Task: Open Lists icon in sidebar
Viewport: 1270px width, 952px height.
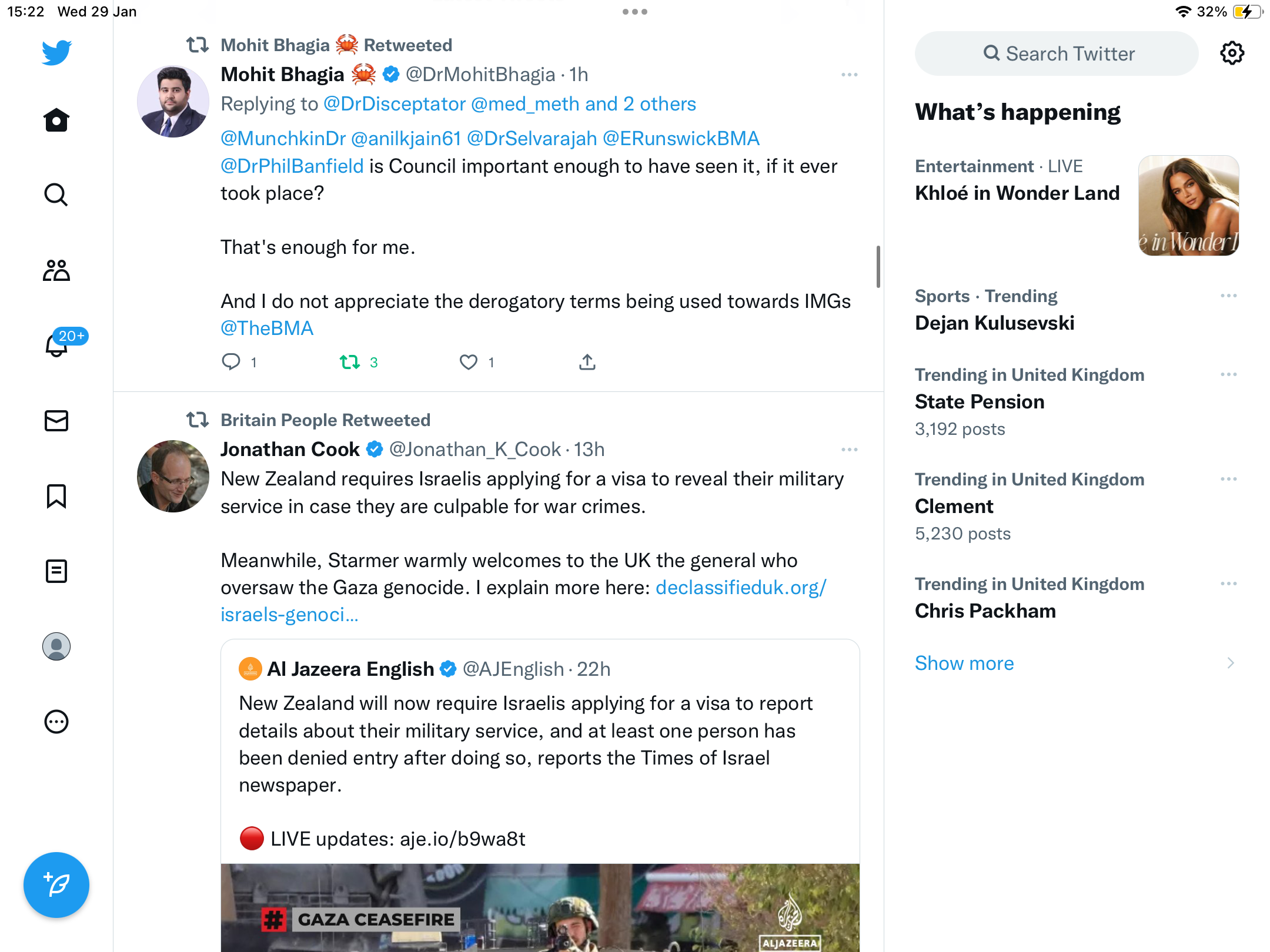Action: click(x=56, y=571)
